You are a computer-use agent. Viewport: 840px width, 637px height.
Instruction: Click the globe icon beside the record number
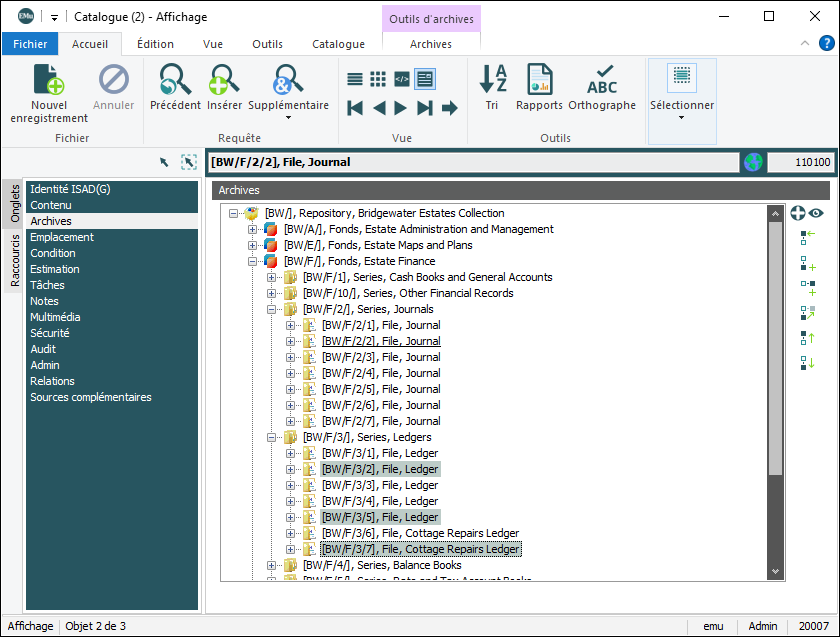coord(753,162)
